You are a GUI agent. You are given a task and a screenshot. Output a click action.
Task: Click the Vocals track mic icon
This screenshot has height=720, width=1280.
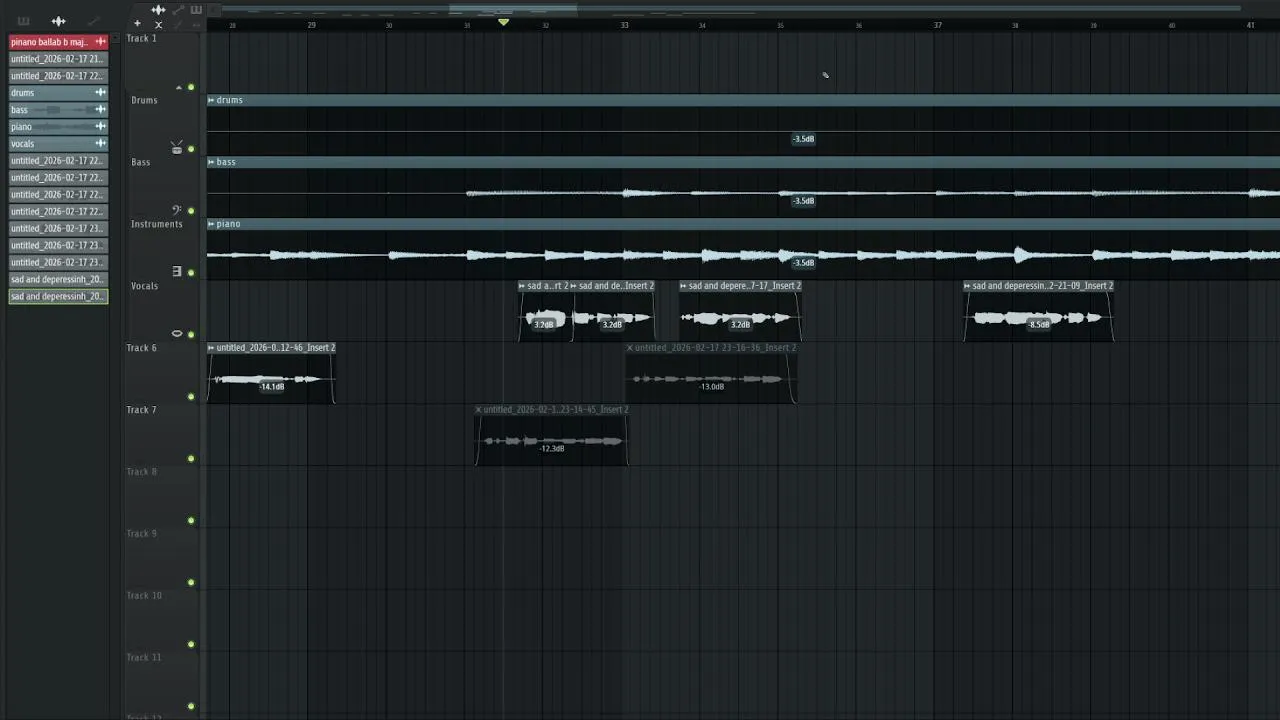point(177,333)
